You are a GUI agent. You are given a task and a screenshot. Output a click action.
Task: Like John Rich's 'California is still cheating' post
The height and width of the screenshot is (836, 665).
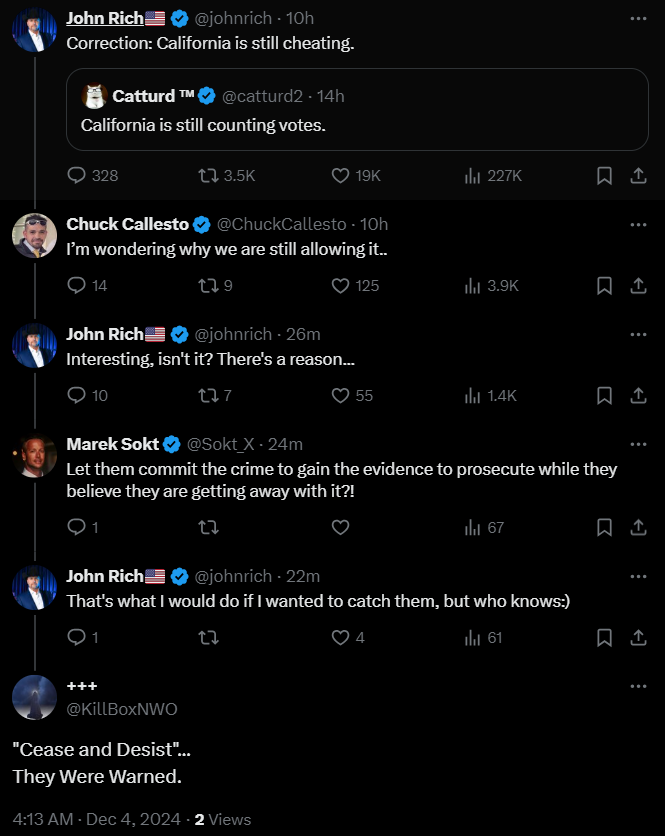coord(341,175)
